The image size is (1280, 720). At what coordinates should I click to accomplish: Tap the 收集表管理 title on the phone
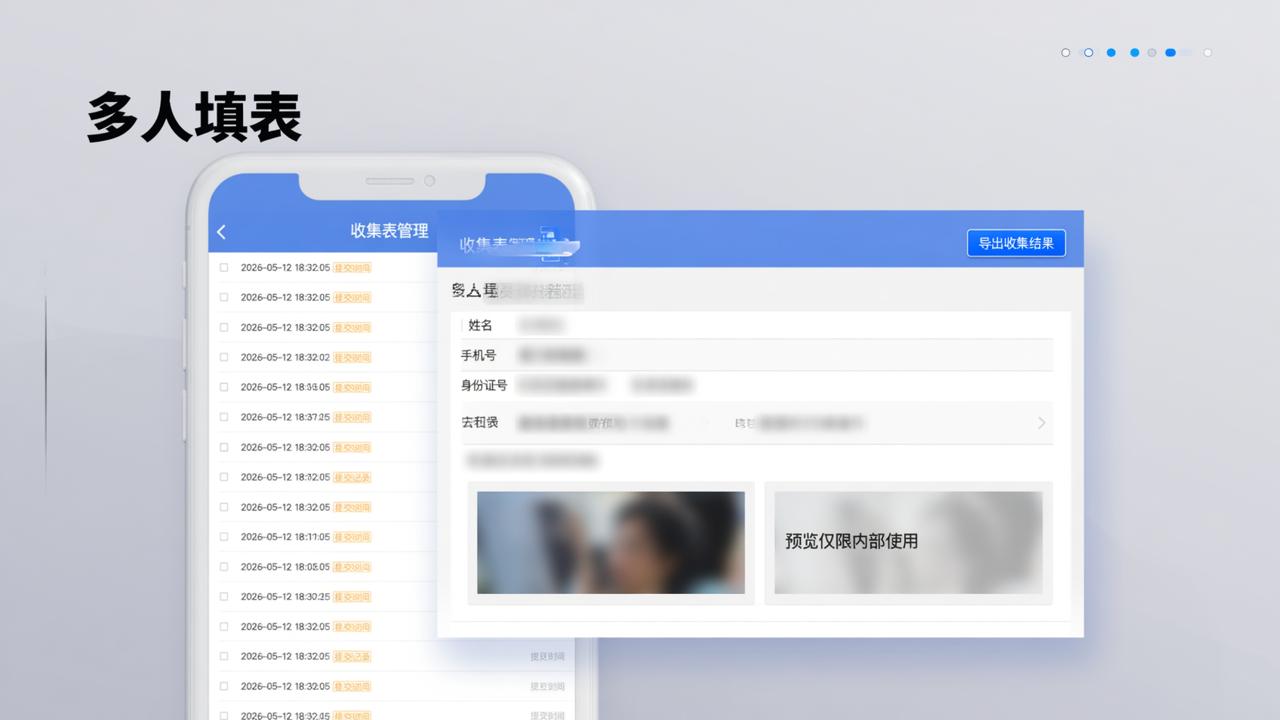pyautogui.click(x=389, y=231)
